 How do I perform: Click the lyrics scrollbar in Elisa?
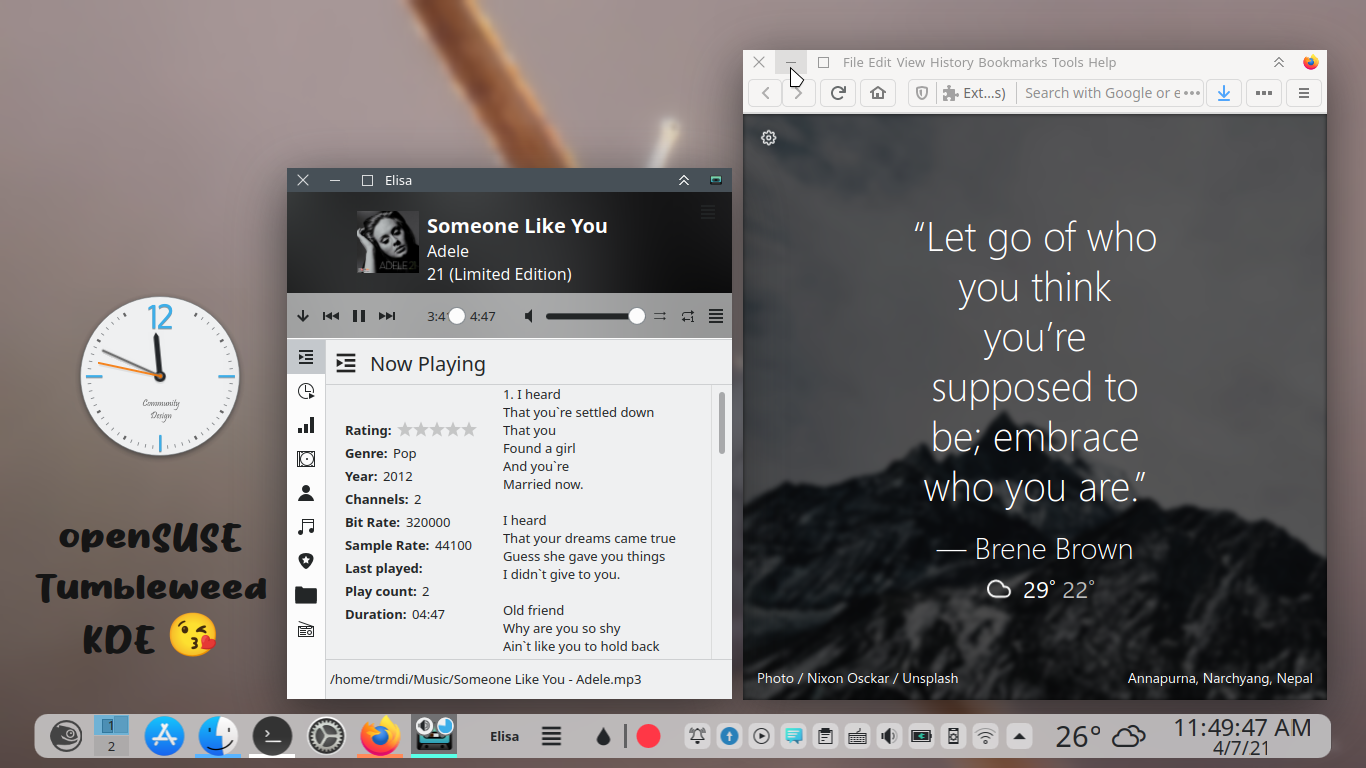click(x=722, y=422)
